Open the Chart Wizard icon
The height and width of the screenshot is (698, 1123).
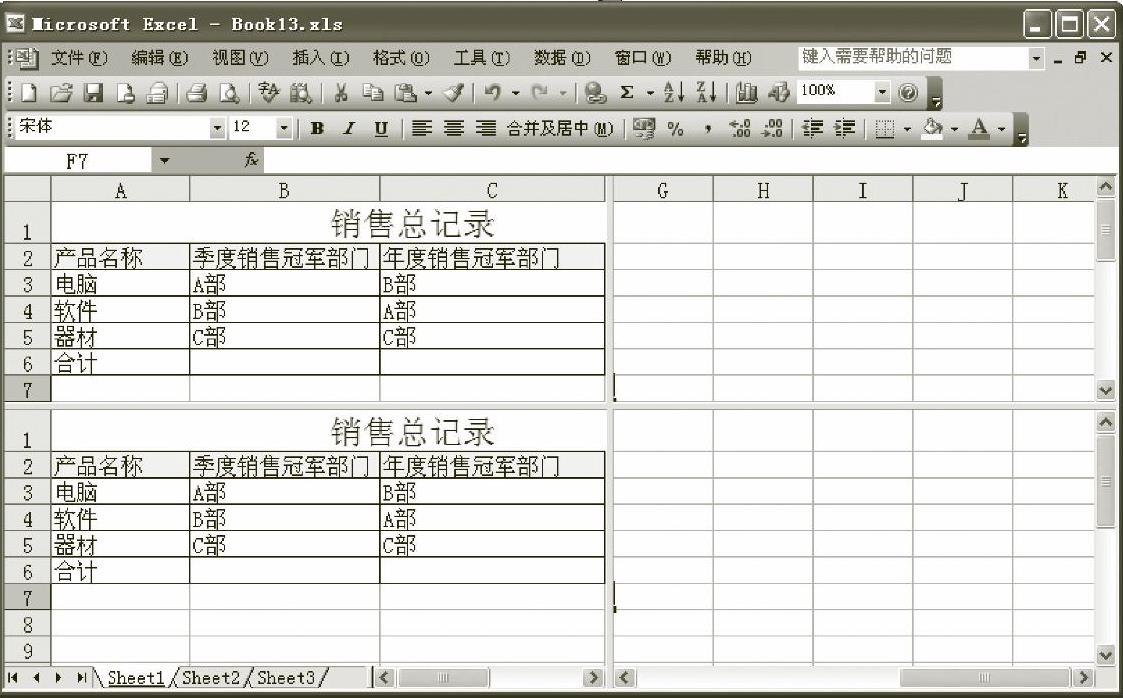click(746, 92)
